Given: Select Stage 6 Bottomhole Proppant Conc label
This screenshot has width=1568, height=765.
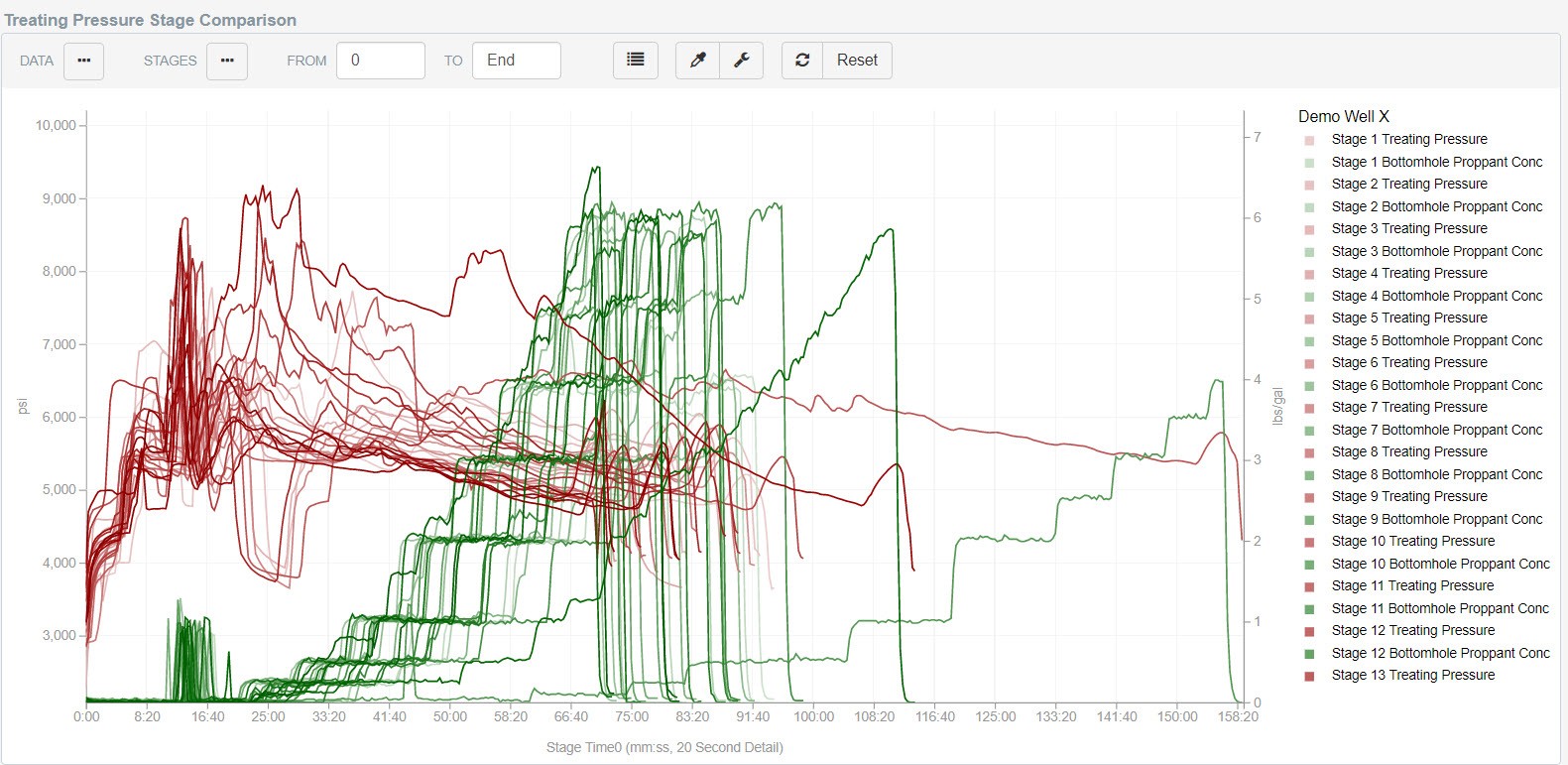Looking at the screenshot, I should tap(1437, 385).
